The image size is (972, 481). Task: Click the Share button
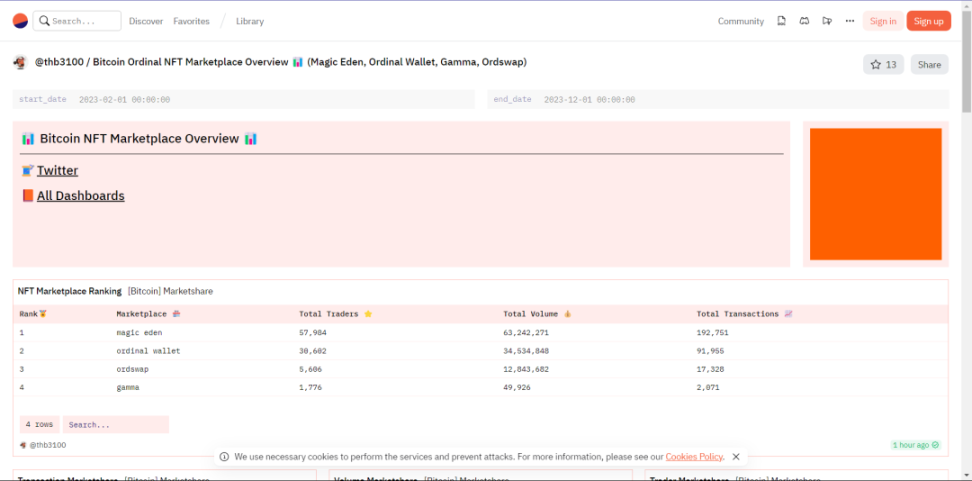pos(929,64)
